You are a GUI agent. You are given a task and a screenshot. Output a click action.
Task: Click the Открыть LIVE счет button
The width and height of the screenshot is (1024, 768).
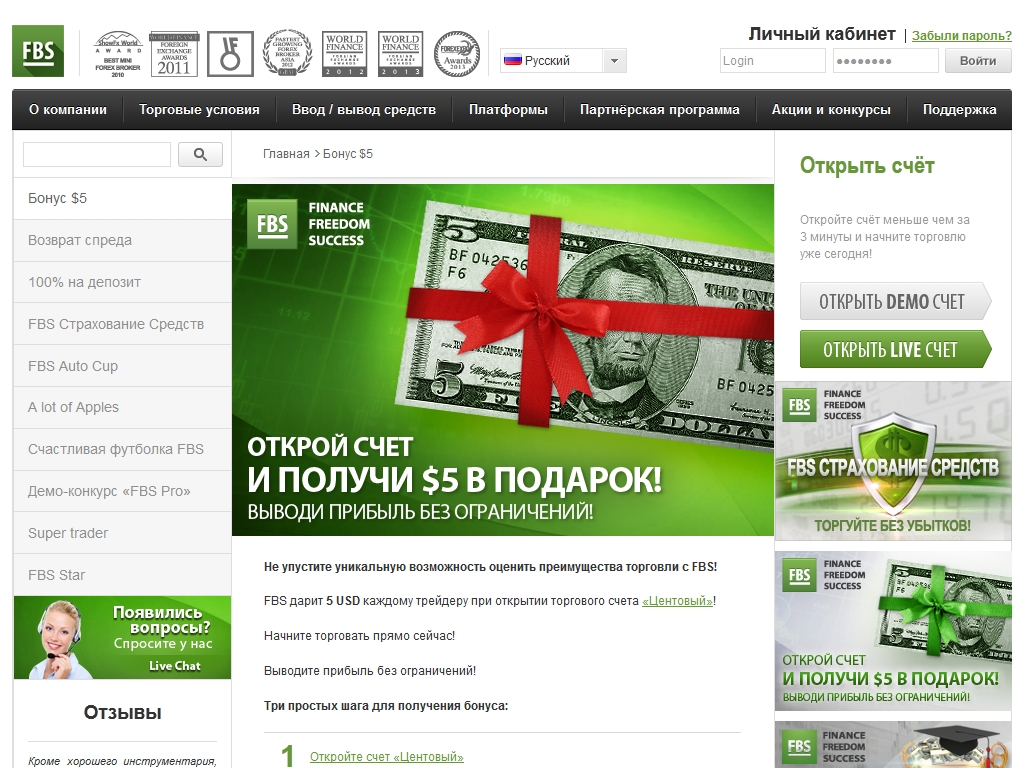point(894,350)
